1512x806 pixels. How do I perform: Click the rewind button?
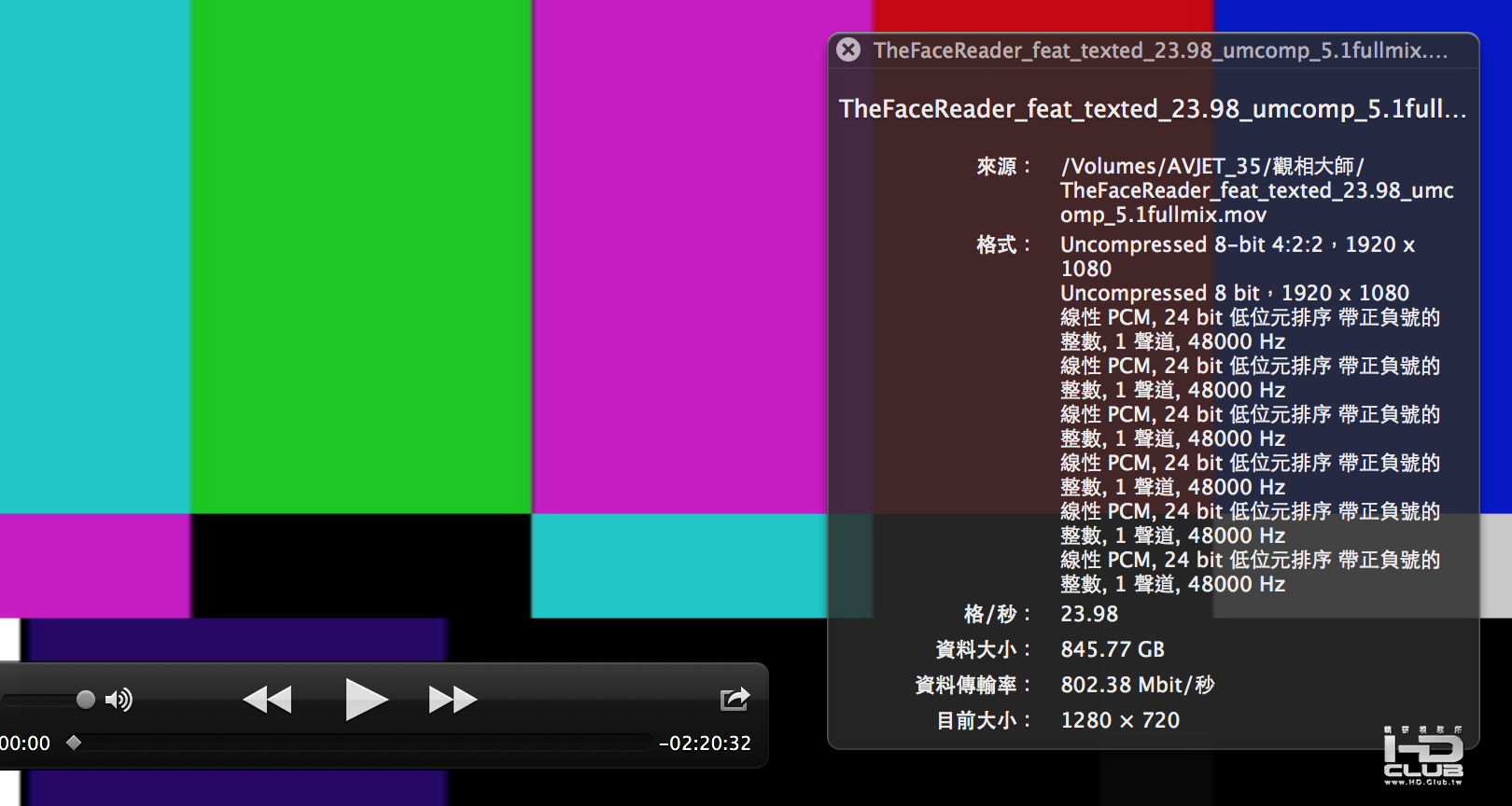coord(267,699)
